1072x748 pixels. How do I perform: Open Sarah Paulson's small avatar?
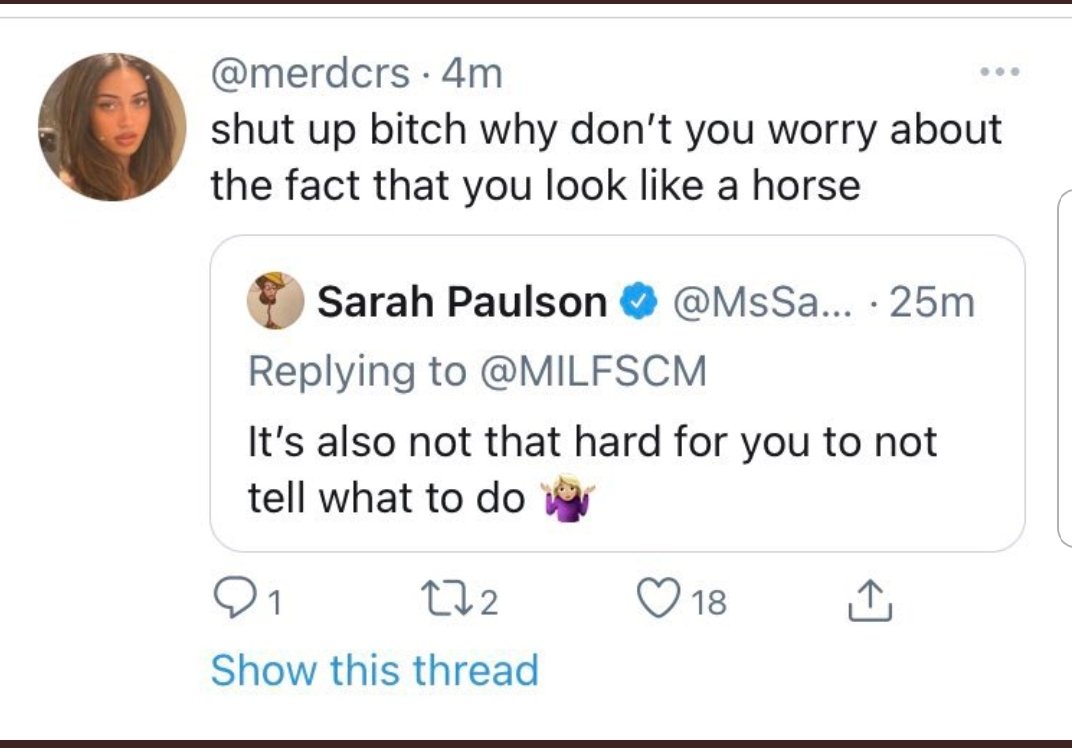[x=275, y=300]
